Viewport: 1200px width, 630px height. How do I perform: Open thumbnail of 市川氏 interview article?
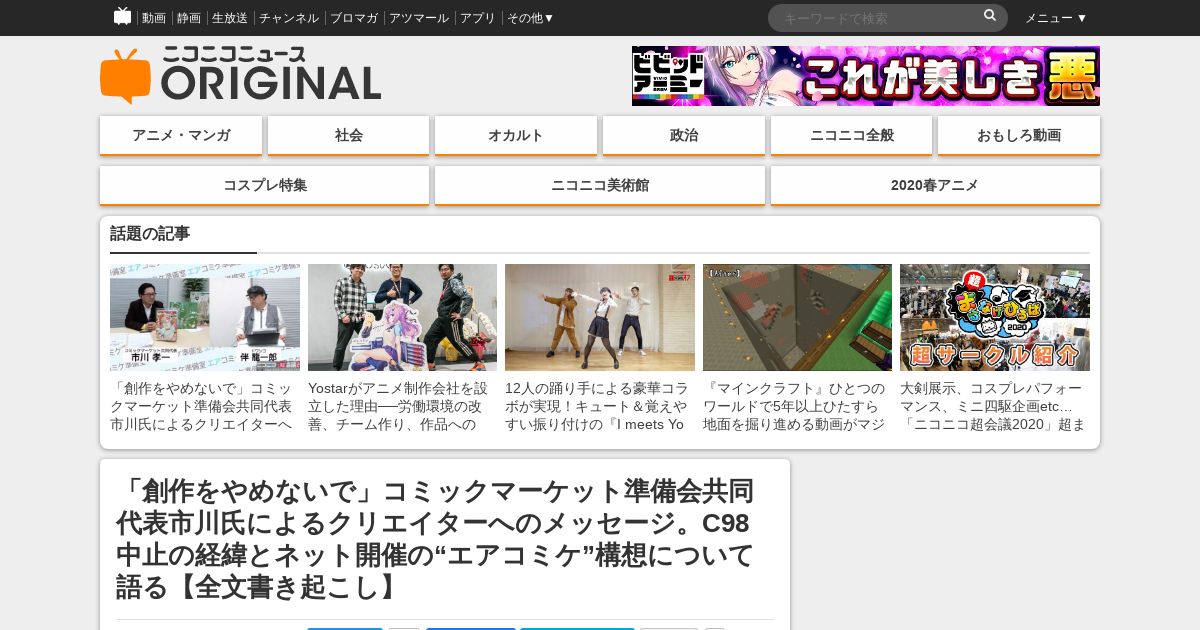tap(205, 318)
